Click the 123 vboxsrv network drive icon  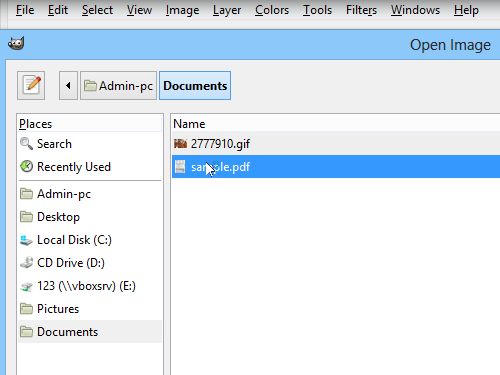click(x=26, y=286)
